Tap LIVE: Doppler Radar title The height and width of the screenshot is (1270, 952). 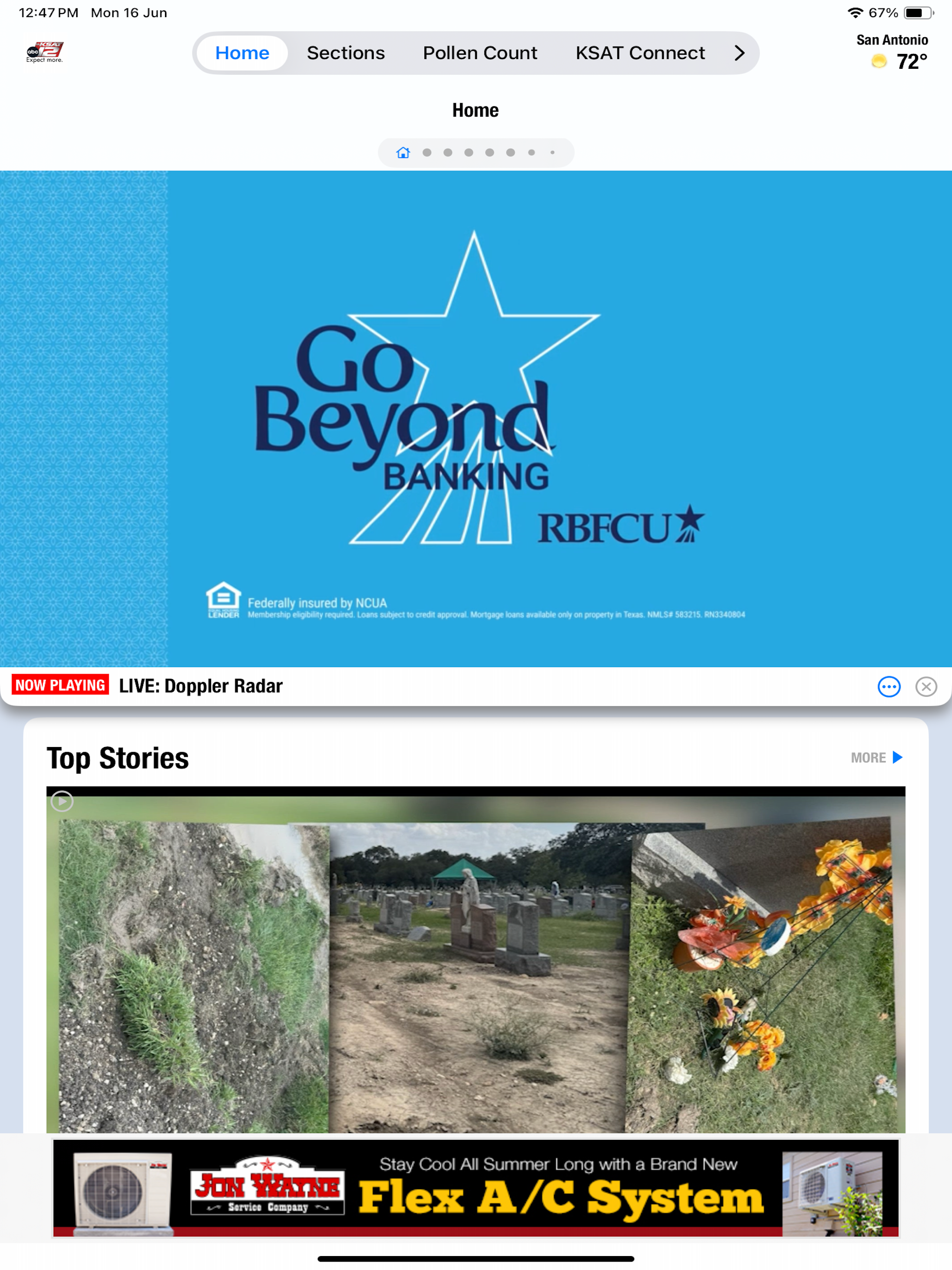coord(200,686)
